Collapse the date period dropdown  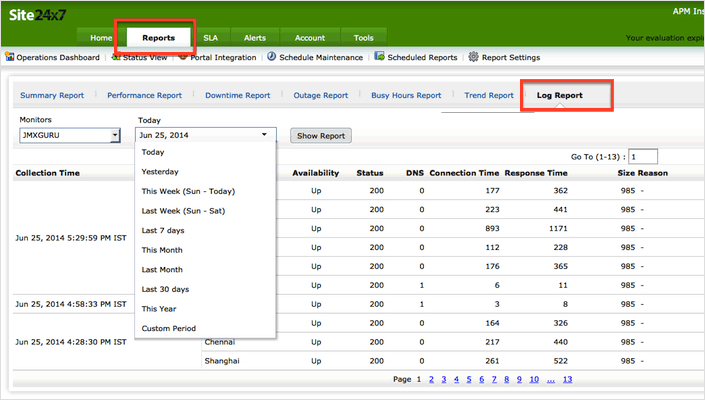pos(264,134)
